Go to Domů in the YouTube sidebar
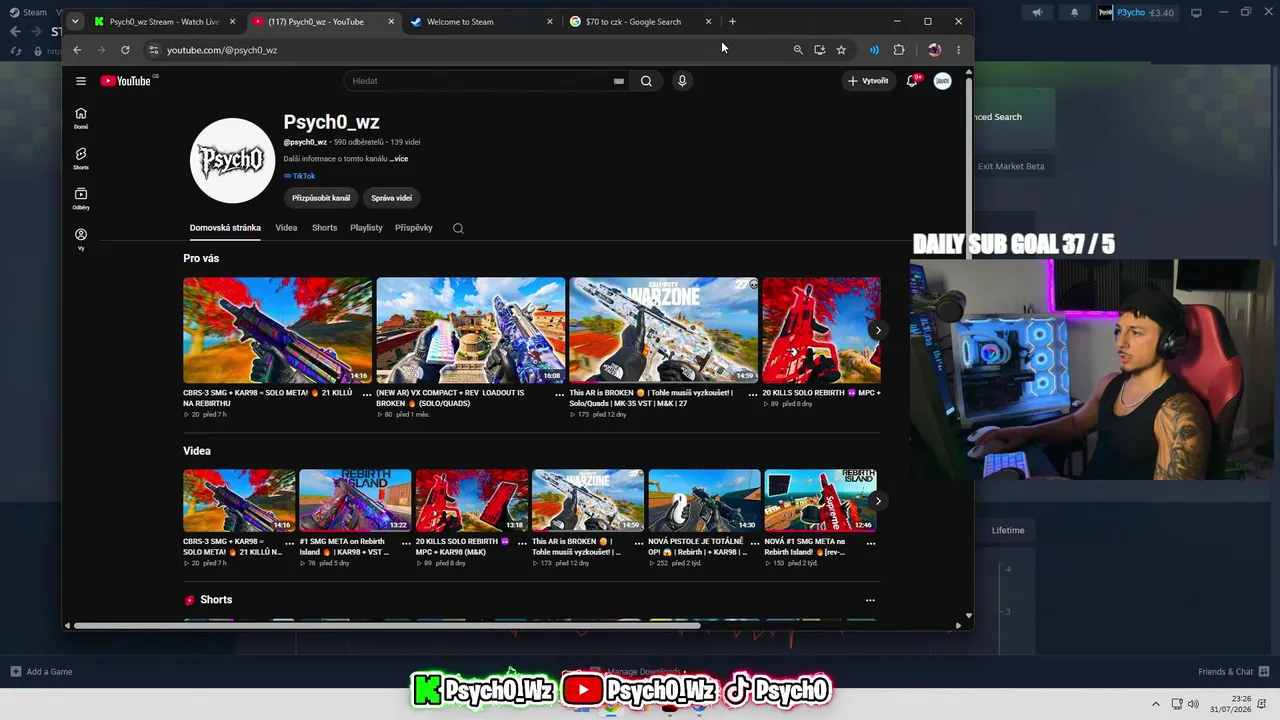The image size is (1280, 720). coord(81,118)
